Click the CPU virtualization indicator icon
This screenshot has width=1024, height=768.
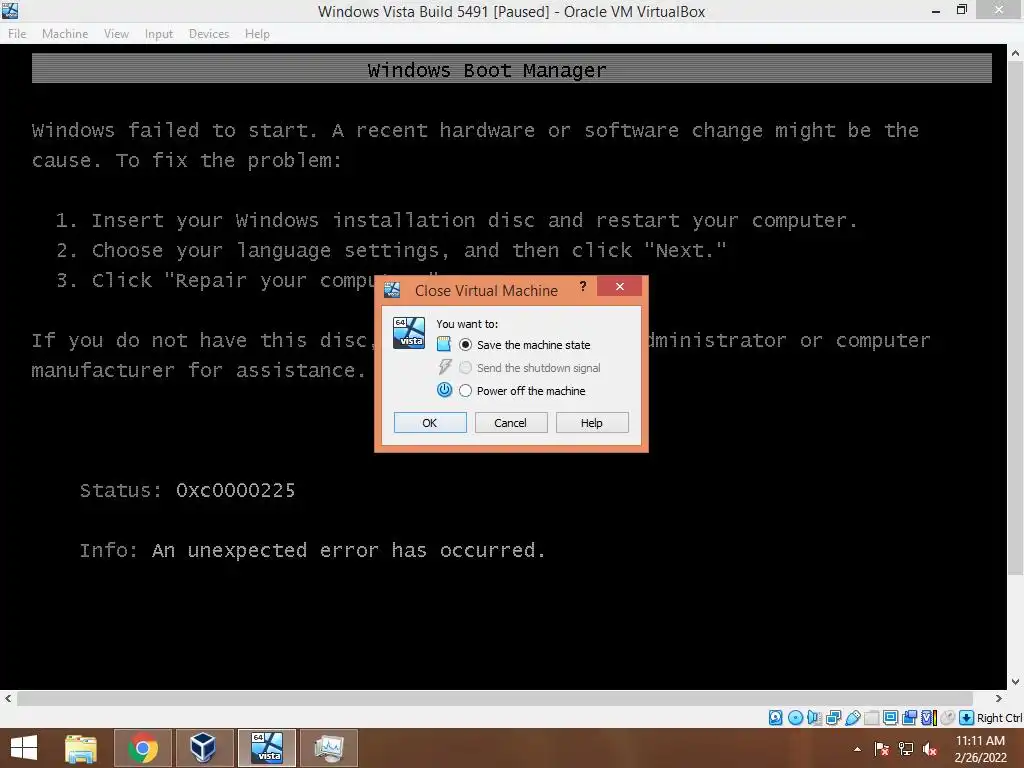point(929,718)
